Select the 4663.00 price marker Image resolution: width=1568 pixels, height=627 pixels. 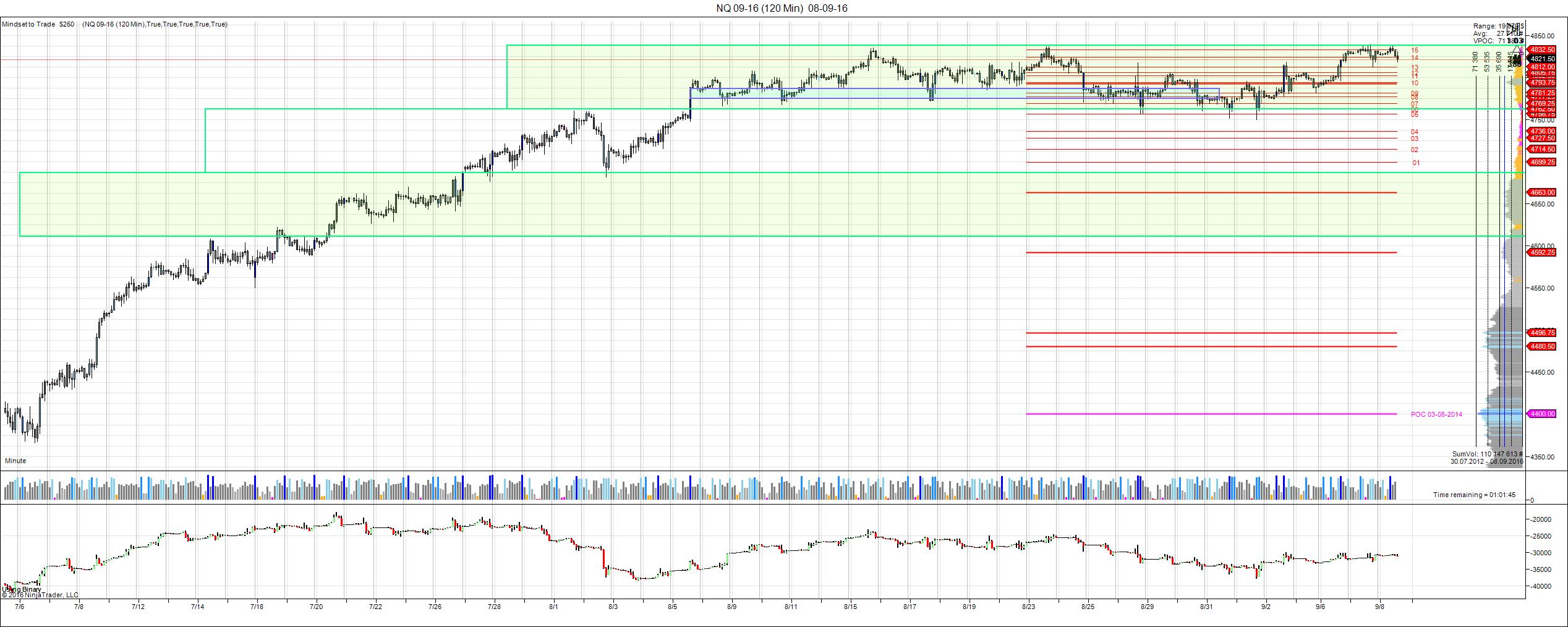click(1541, 192)
